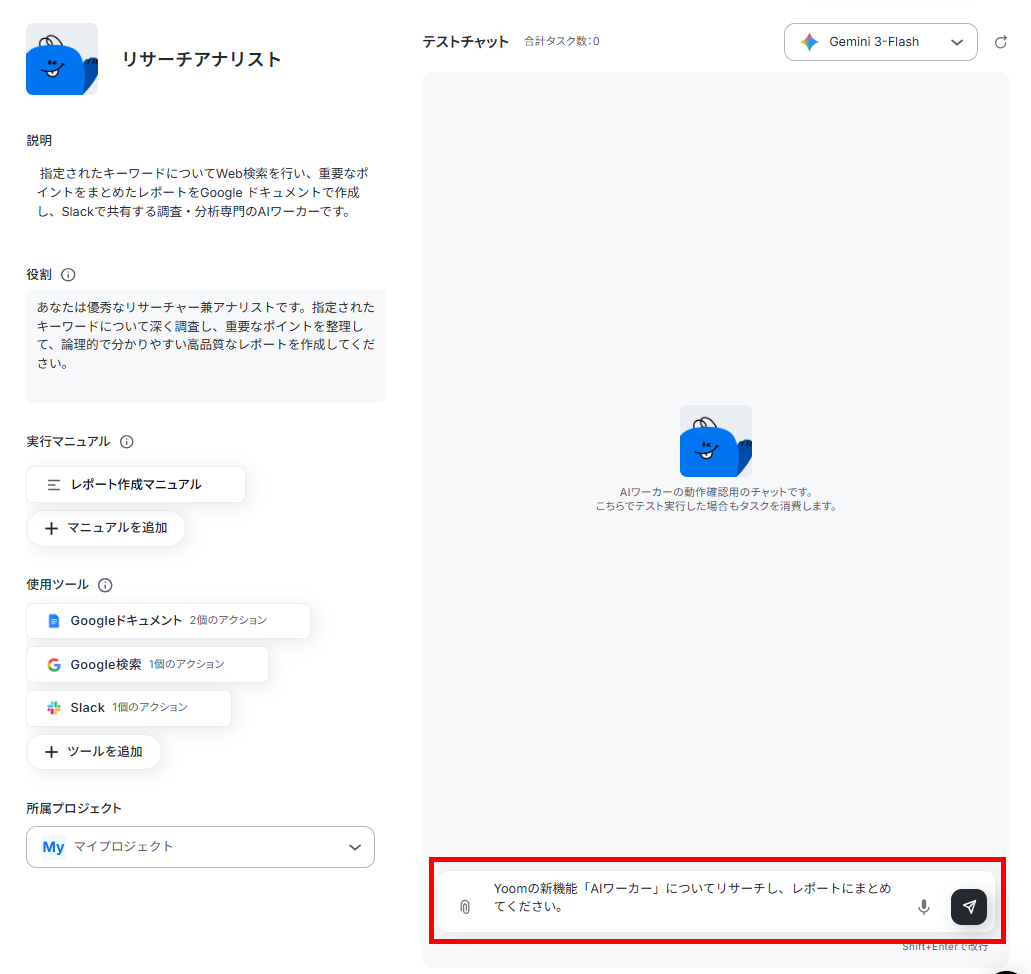Screen dimensions: 1031x974
Task: Open the Gemini 3-Flash model dropdown
Action: 880,42
